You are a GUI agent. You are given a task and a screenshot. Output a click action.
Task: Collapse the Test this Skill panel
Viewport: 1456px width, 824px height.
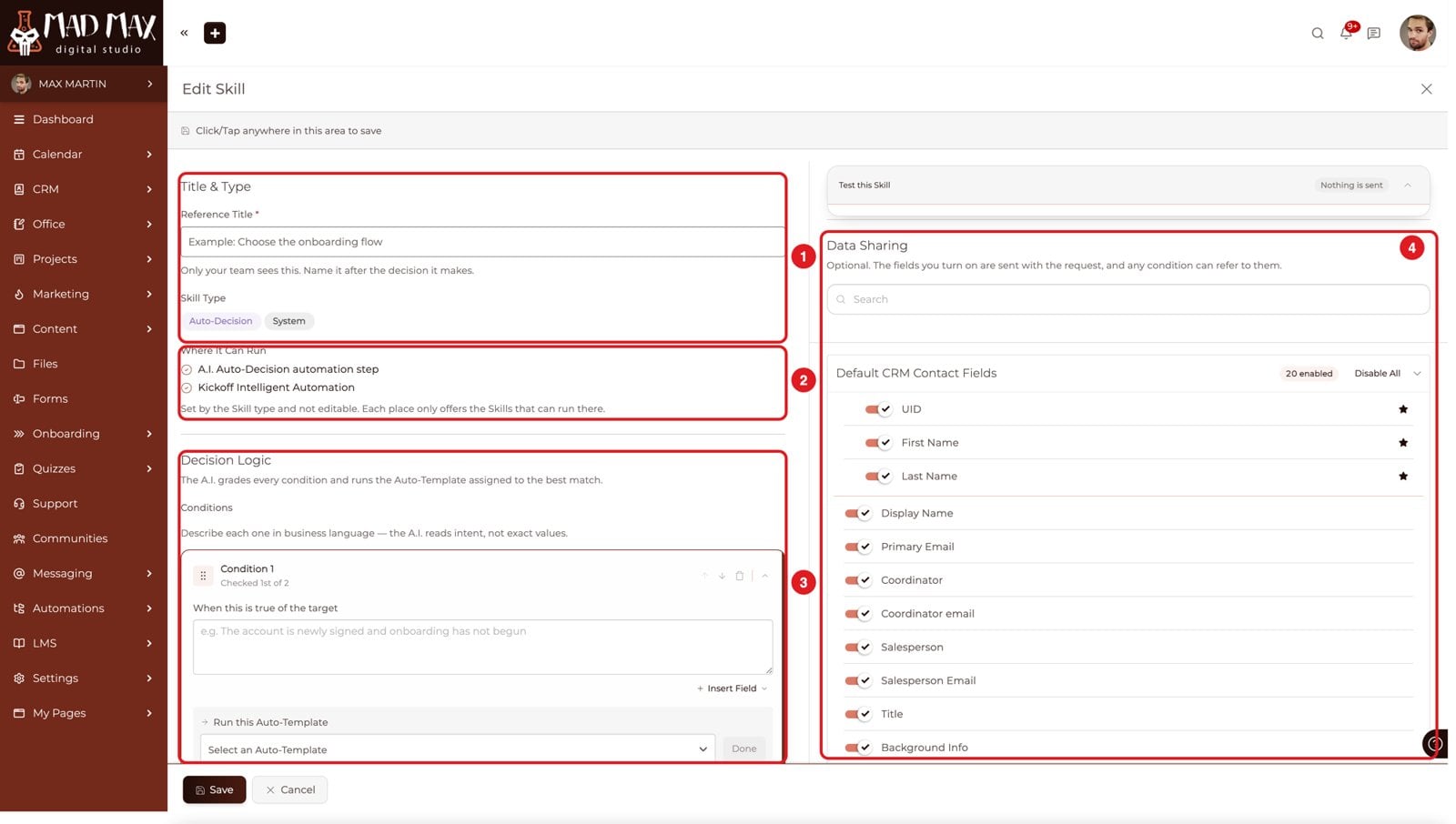click(x=1408, y=186)
